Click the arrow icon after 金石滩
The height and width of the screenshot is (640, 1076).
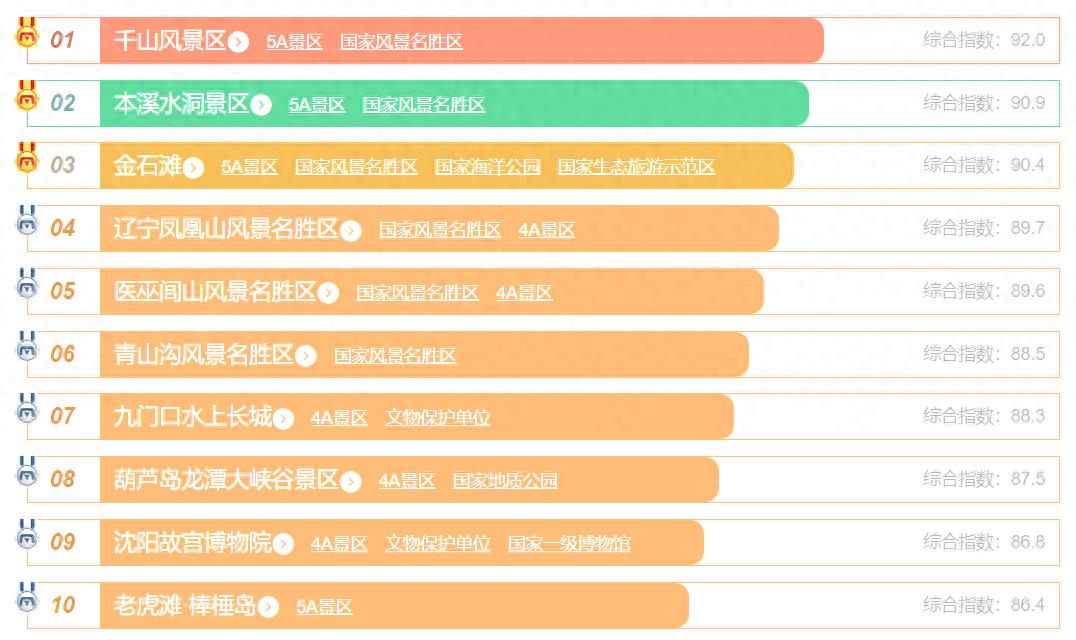[193, 167]
